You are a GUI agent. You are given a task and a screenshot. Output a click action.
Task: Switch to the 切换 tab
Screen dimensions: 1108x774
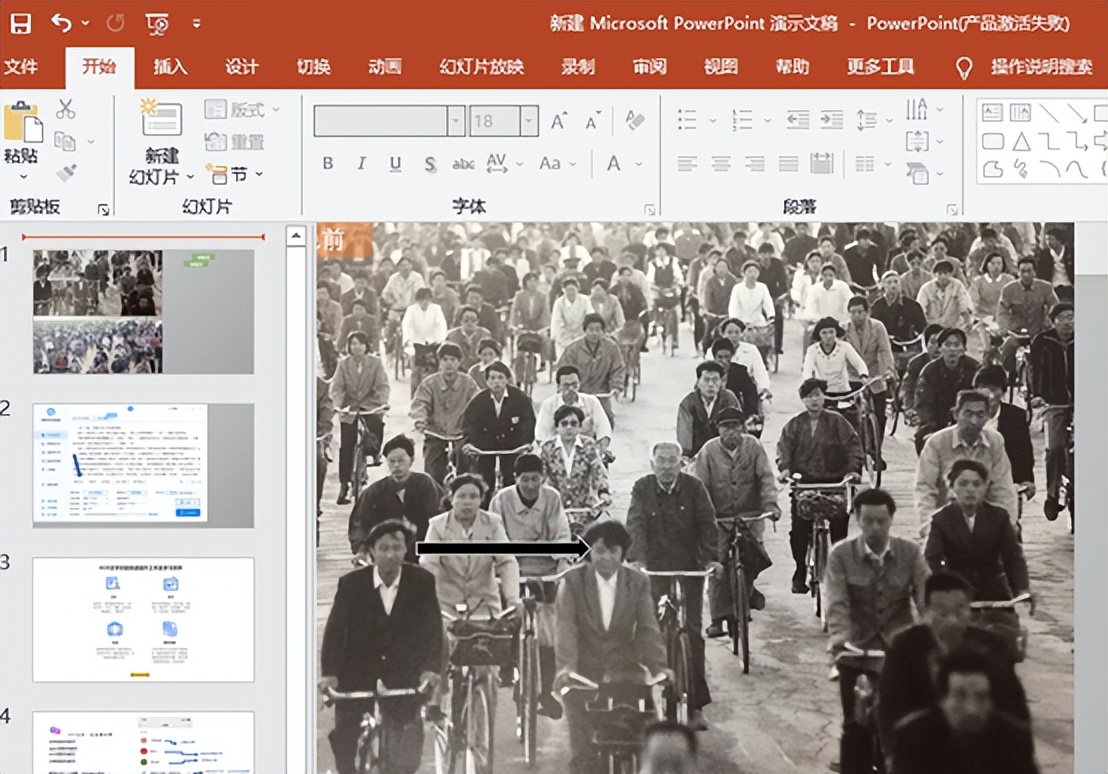[313, 67]
